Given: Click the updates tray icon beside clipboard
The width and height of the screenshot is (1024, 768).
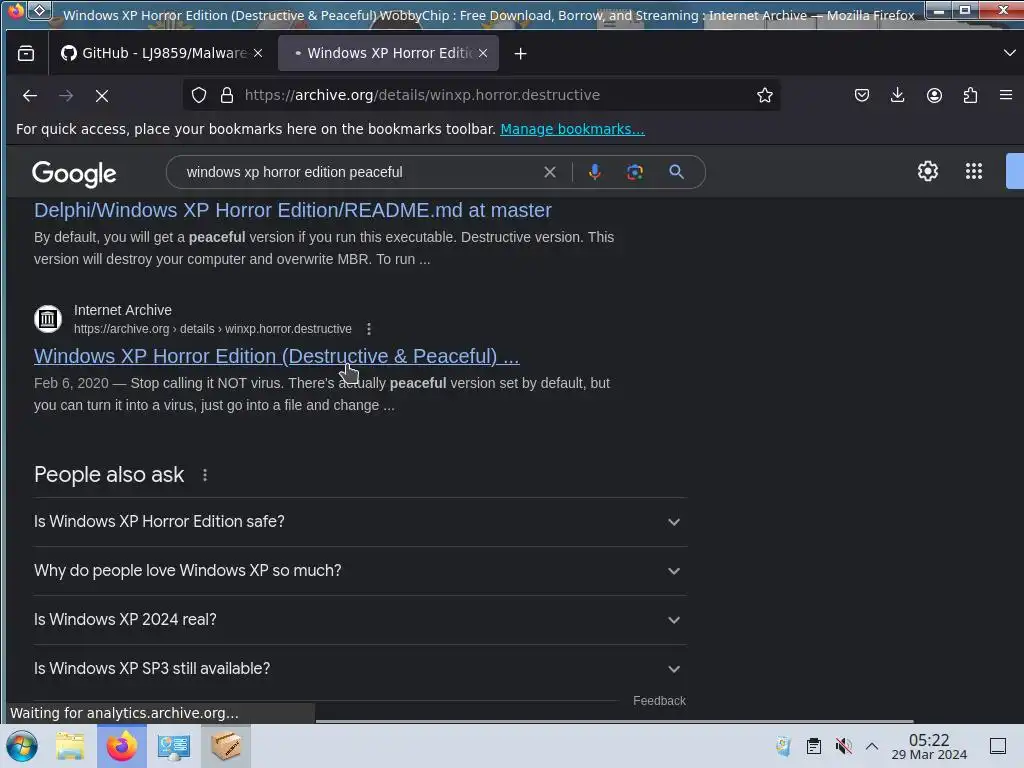Looking at the screenshot, I should (x=783, y=746).
